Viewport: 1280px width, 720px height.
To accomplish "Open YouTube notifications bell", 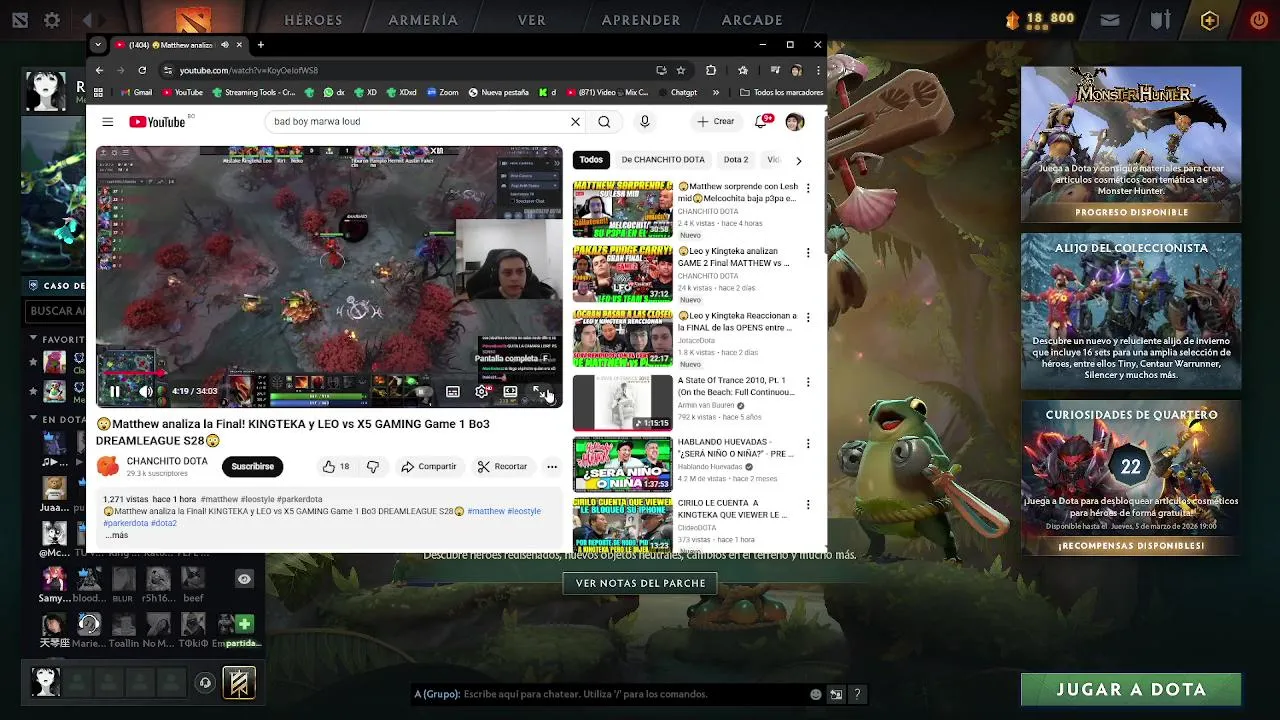I will [x=764, y=121].
